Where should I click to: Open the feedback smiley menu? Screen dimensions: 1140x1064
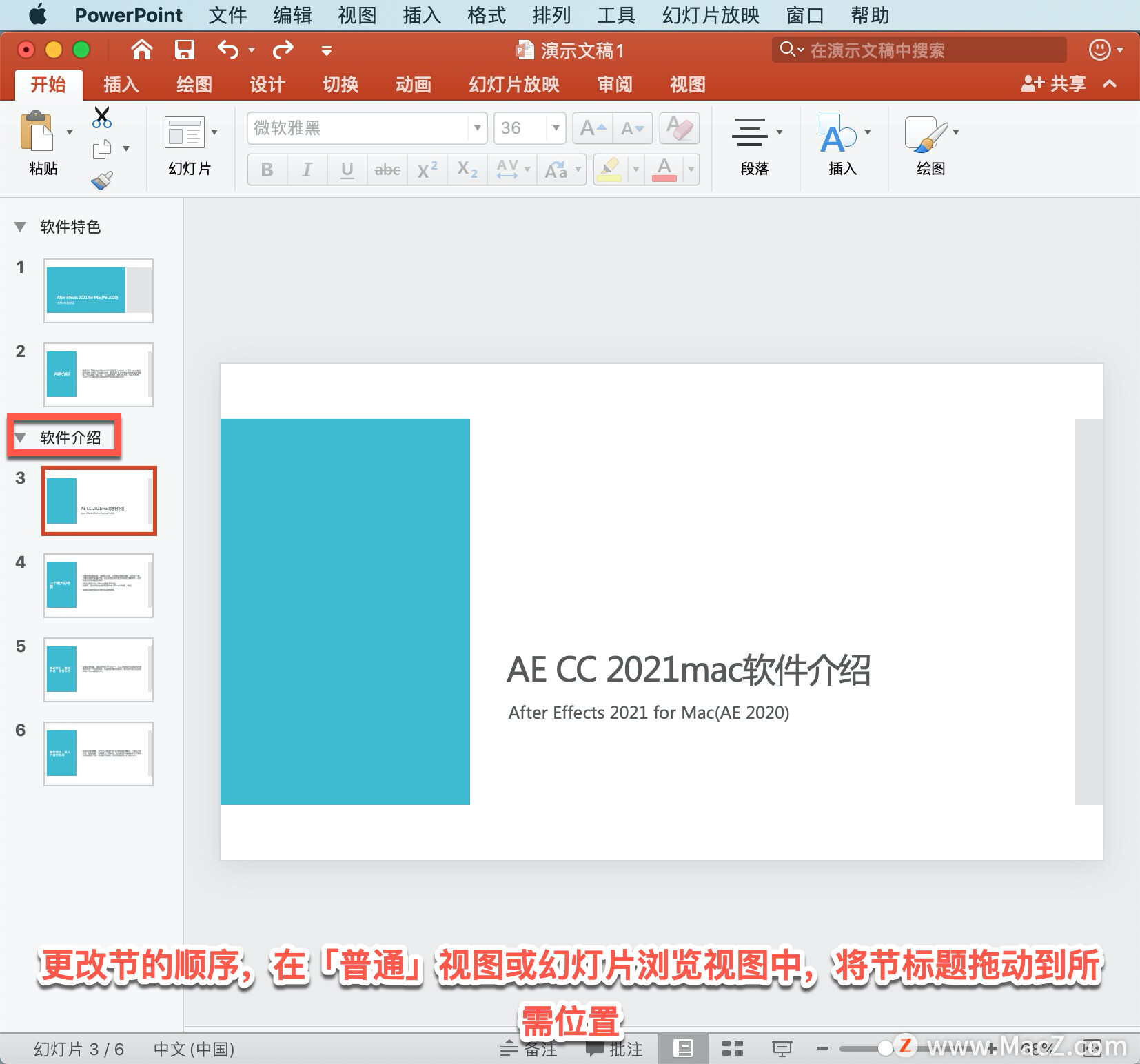click(x=1106, y=50)
